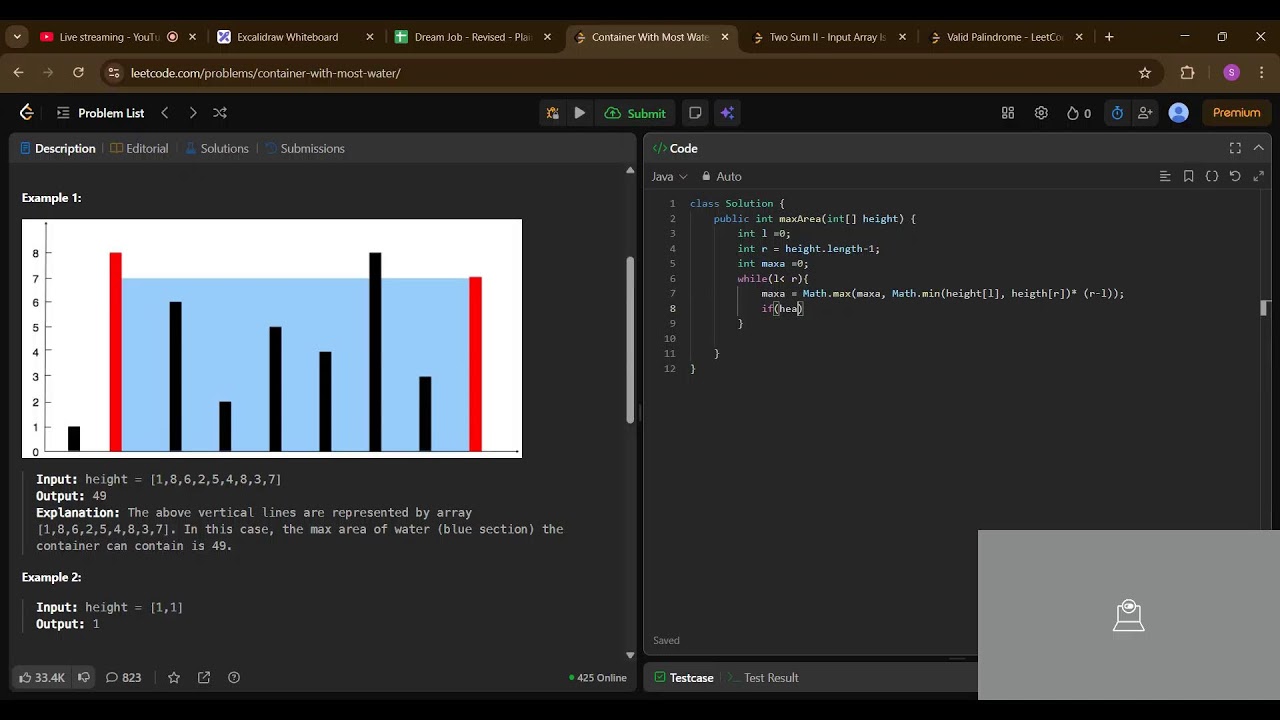1280x720 pixels.
Task: Reset code to default with undo icon
Action: pyautogui.click(x=1235, y=176)
